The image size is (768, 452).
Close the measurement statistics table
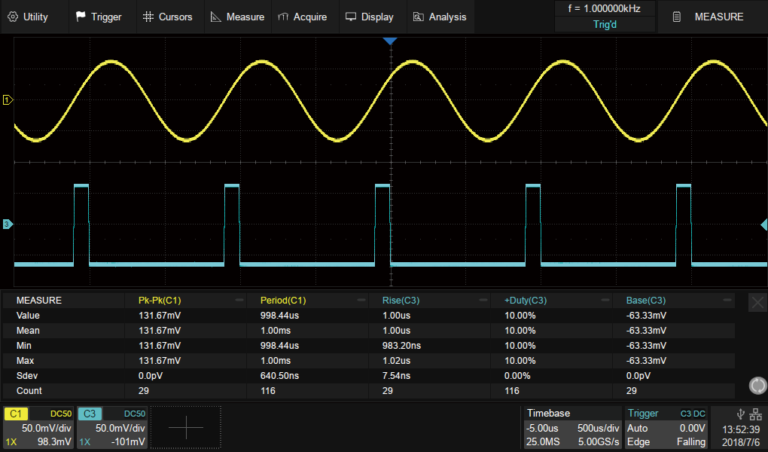[x=758, y=302]
